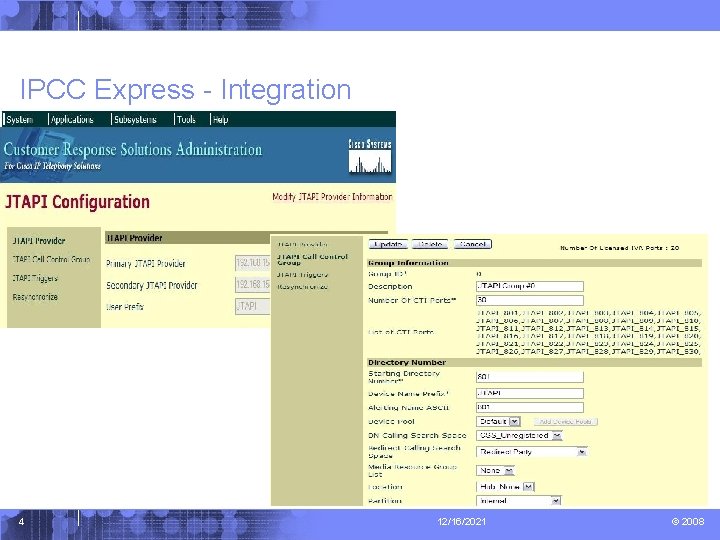The width and height of the screenshot is (720, 540).
Task: Open JTAPI Triggers in left sidebar
Action: tap(35, 278)
